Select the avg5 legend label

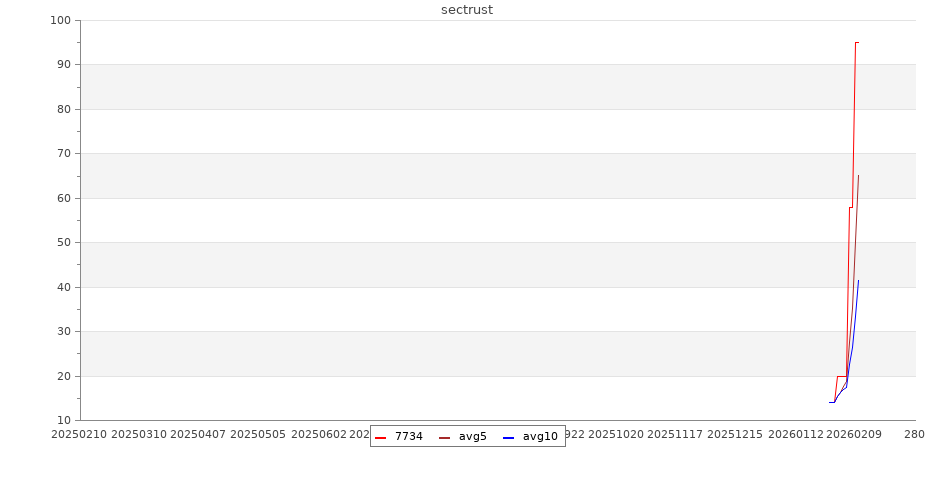pos(472,437)
